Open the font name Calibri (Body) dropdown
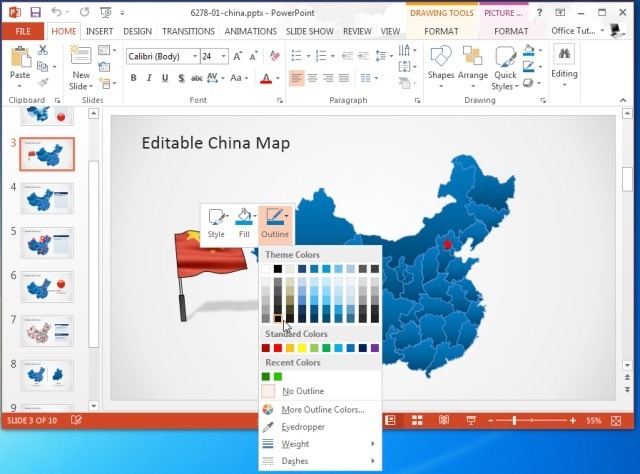The width and height of the screenshot is (640, 474). (x=195, y=56)
